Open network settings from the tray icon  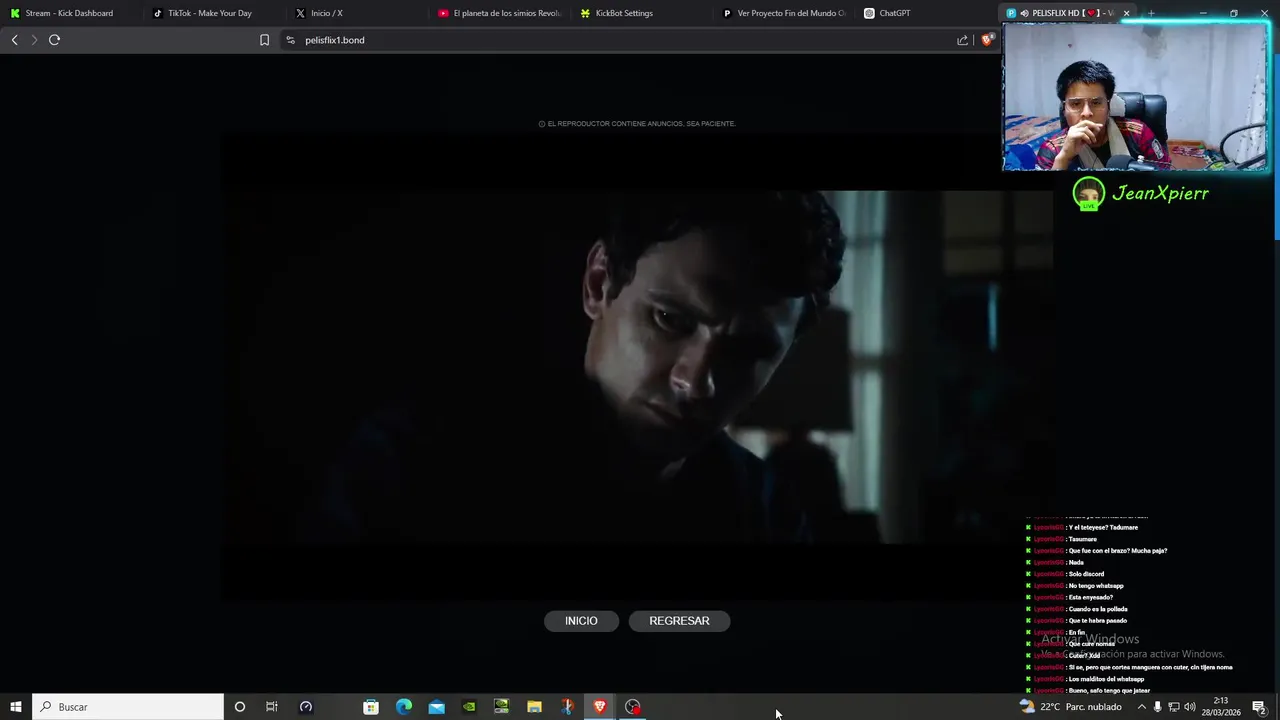tap(1174, 707)
